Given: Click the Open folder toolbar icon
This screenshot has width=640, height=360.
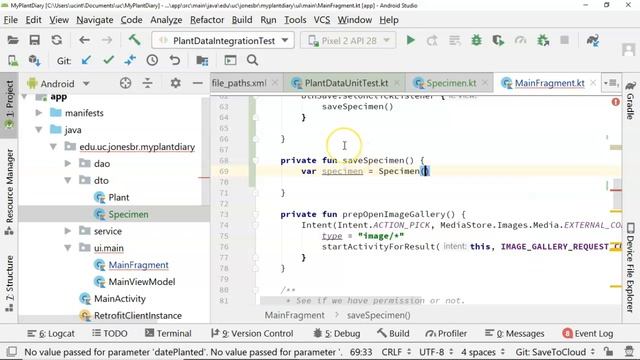Looking at the screenshot, I should [x=13, y=40].
